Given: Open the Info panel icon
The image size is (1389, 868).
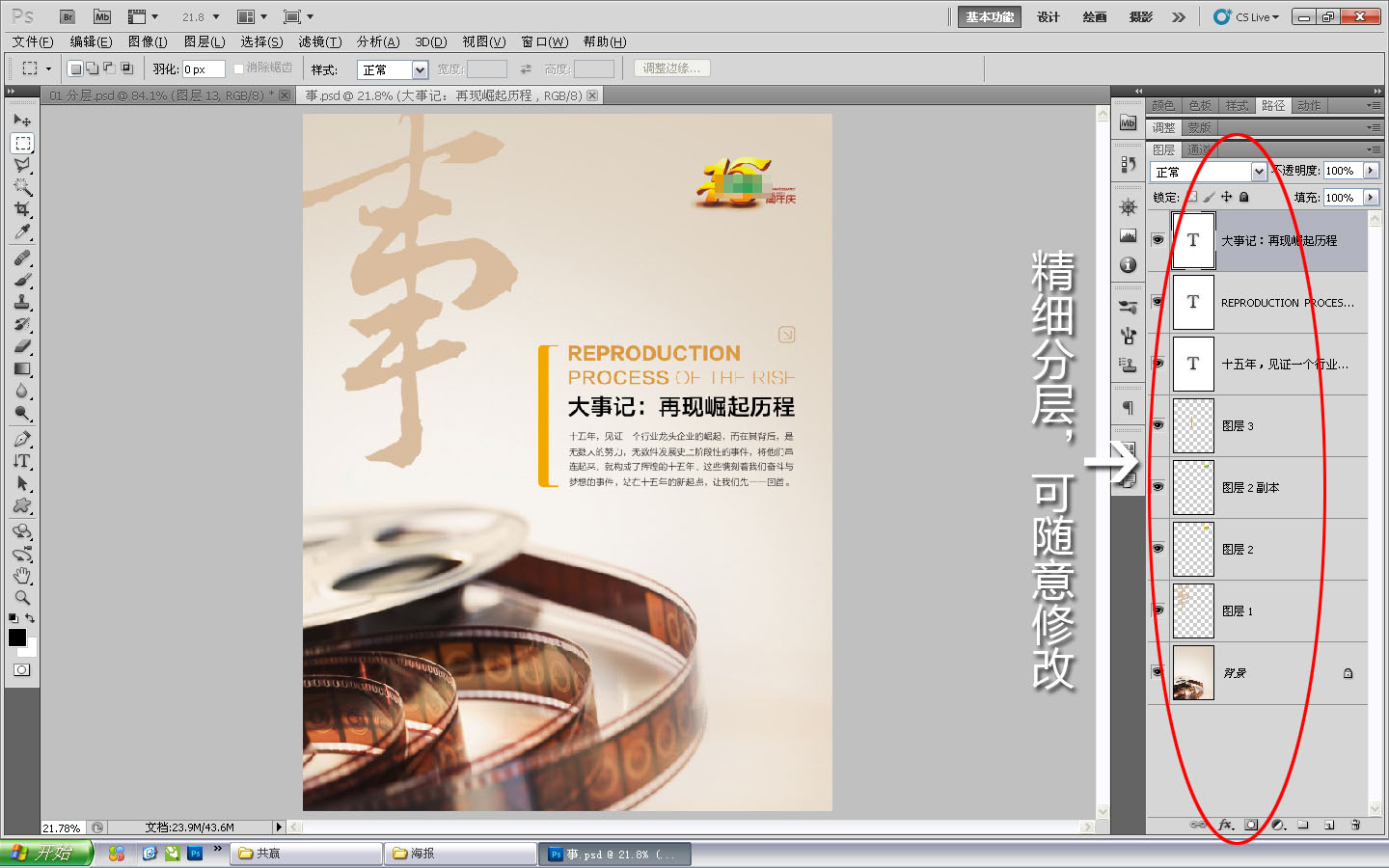Looking at the screenshot, I should [1129, 264].
